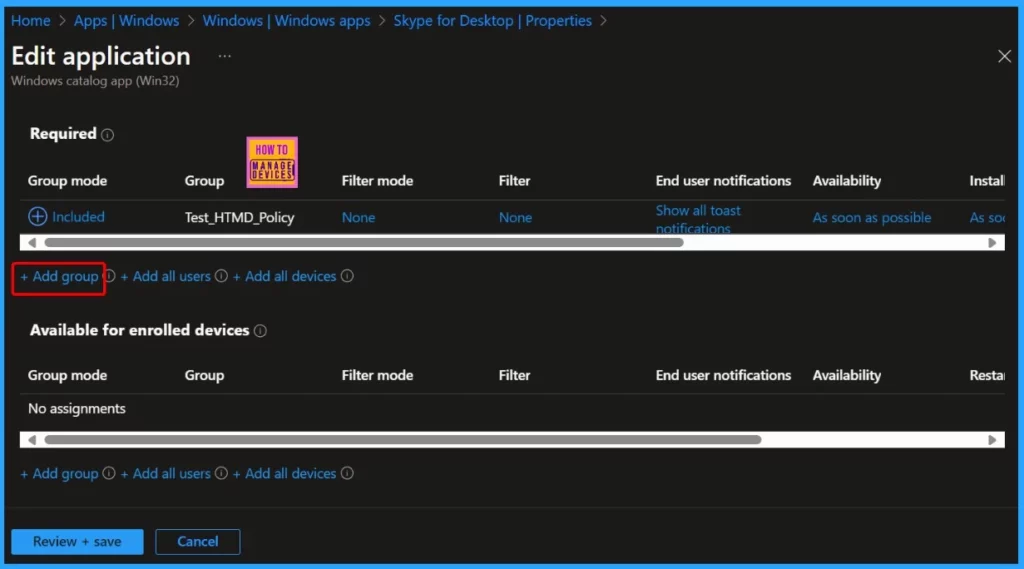
Task: Click the Available table horizontal scrollbar thumb
Action: click(x=402, y=440)
